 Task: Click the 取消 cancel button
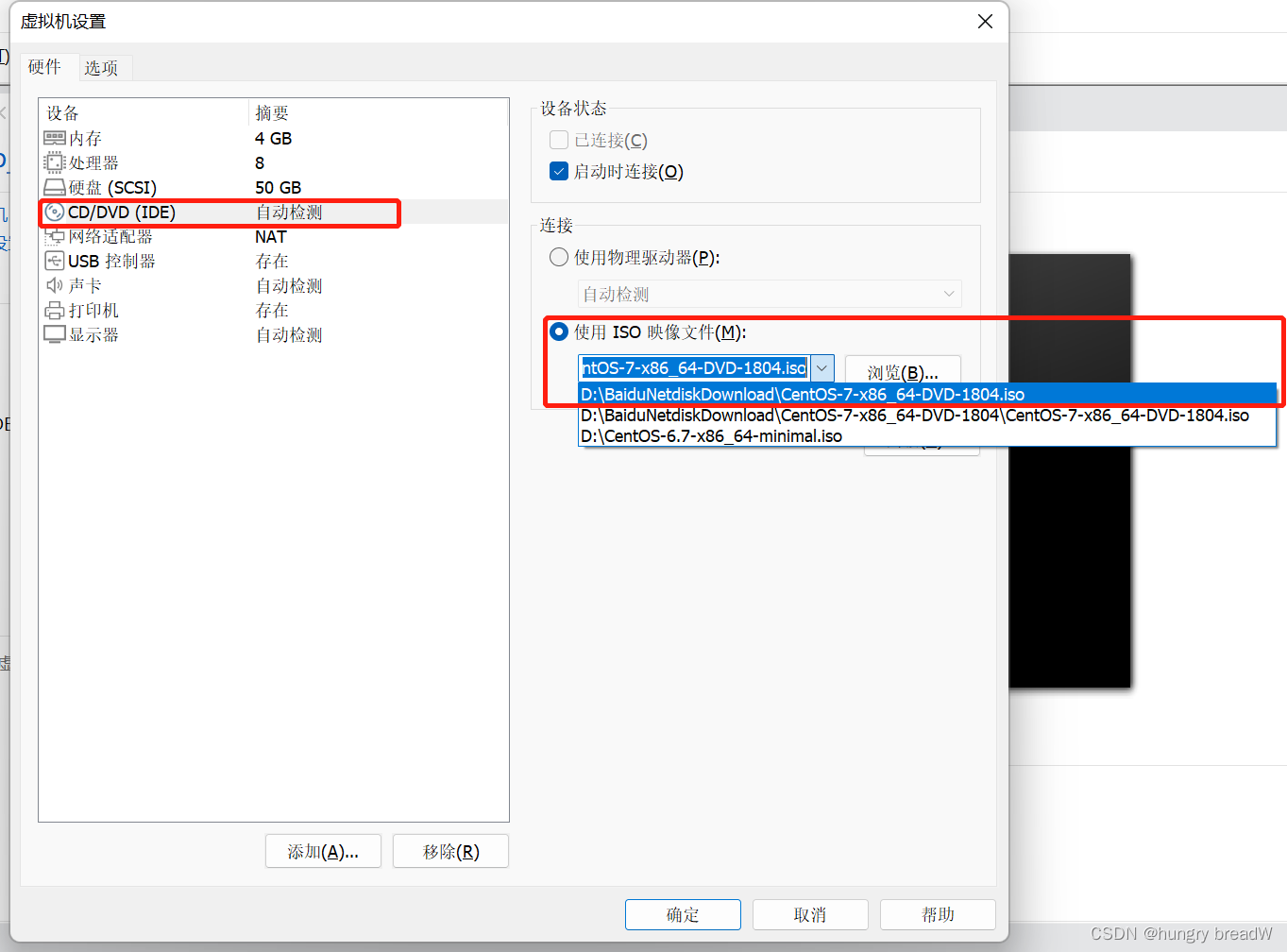coord(810,914)
